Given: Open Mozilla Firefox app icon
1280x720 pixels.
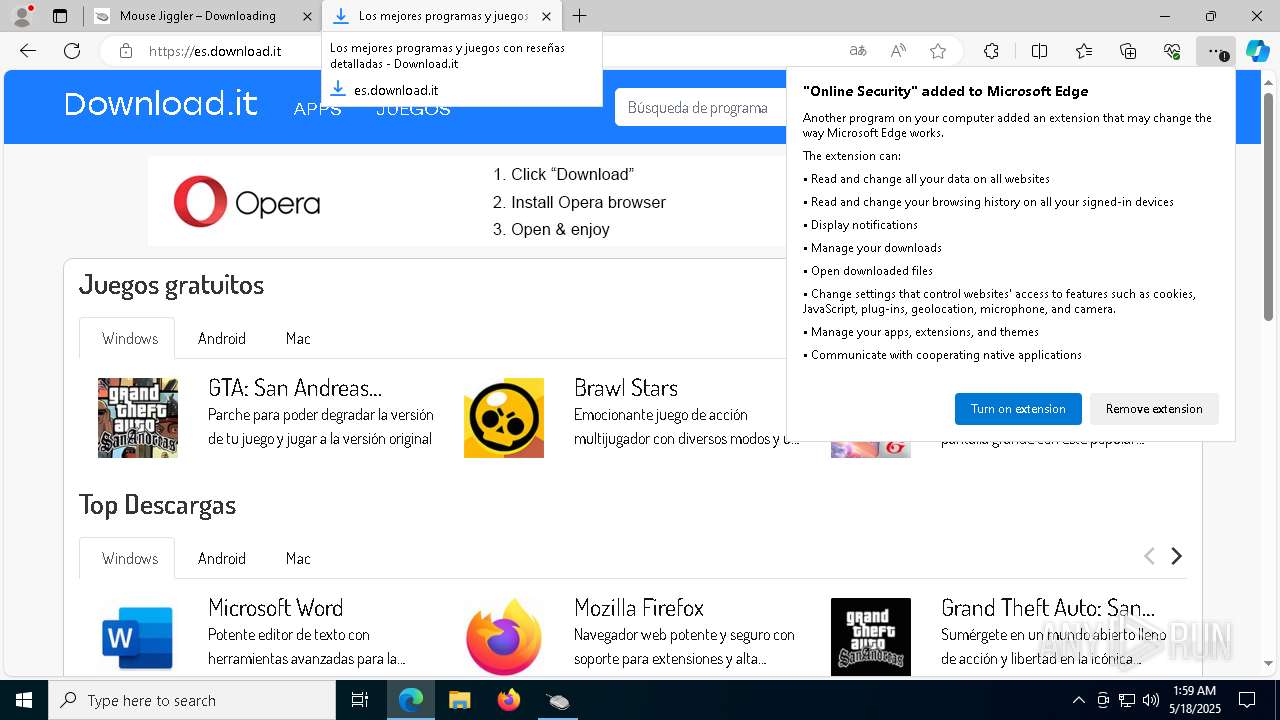Looking at the screenshot, I should (504, 637).
